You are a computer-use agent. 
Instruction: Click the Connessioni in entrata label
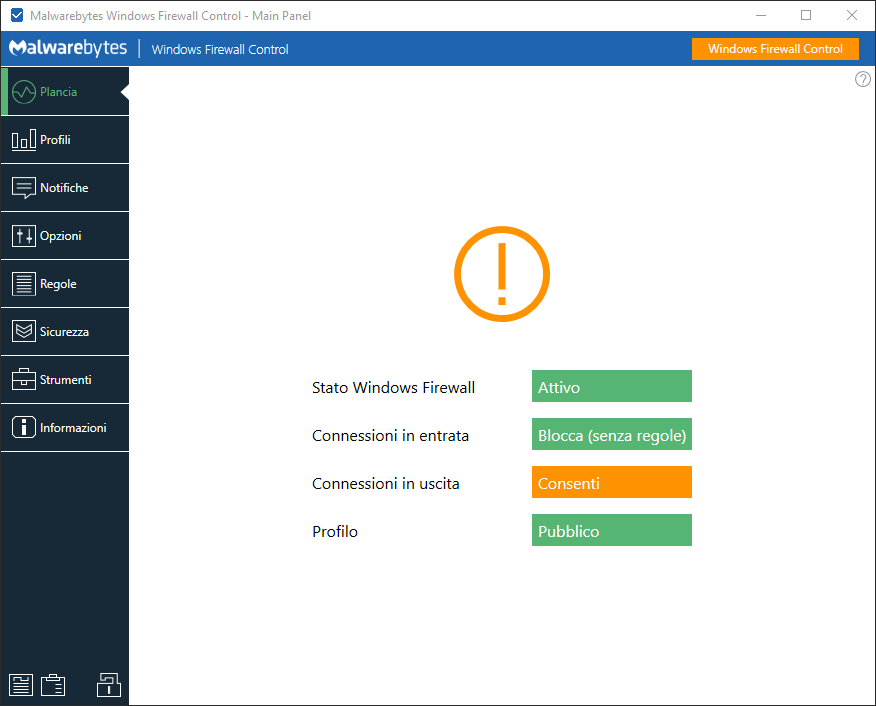click(x=390, y=435)
